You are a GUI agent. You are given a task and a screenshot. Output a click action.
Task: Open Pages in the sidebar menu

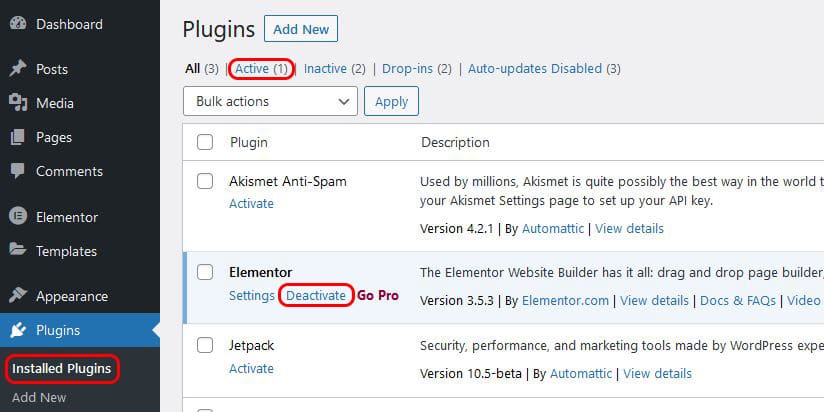(x=54, y=137)
